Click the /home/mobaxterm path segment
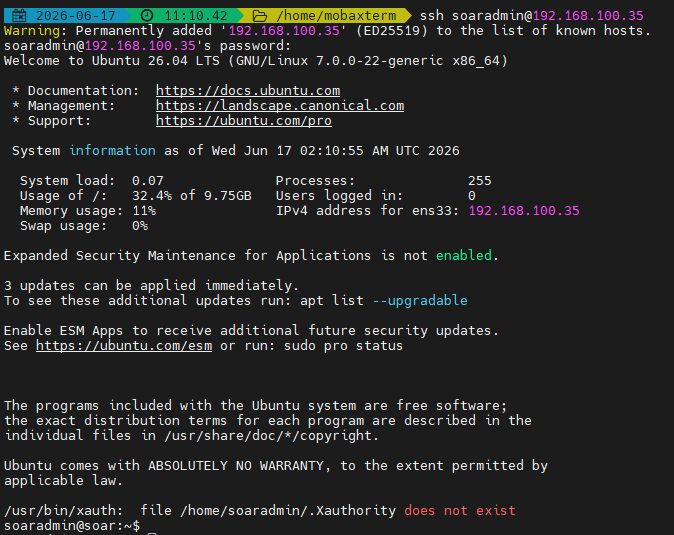This screenshot has width=674, height=535. click(337, 16)
